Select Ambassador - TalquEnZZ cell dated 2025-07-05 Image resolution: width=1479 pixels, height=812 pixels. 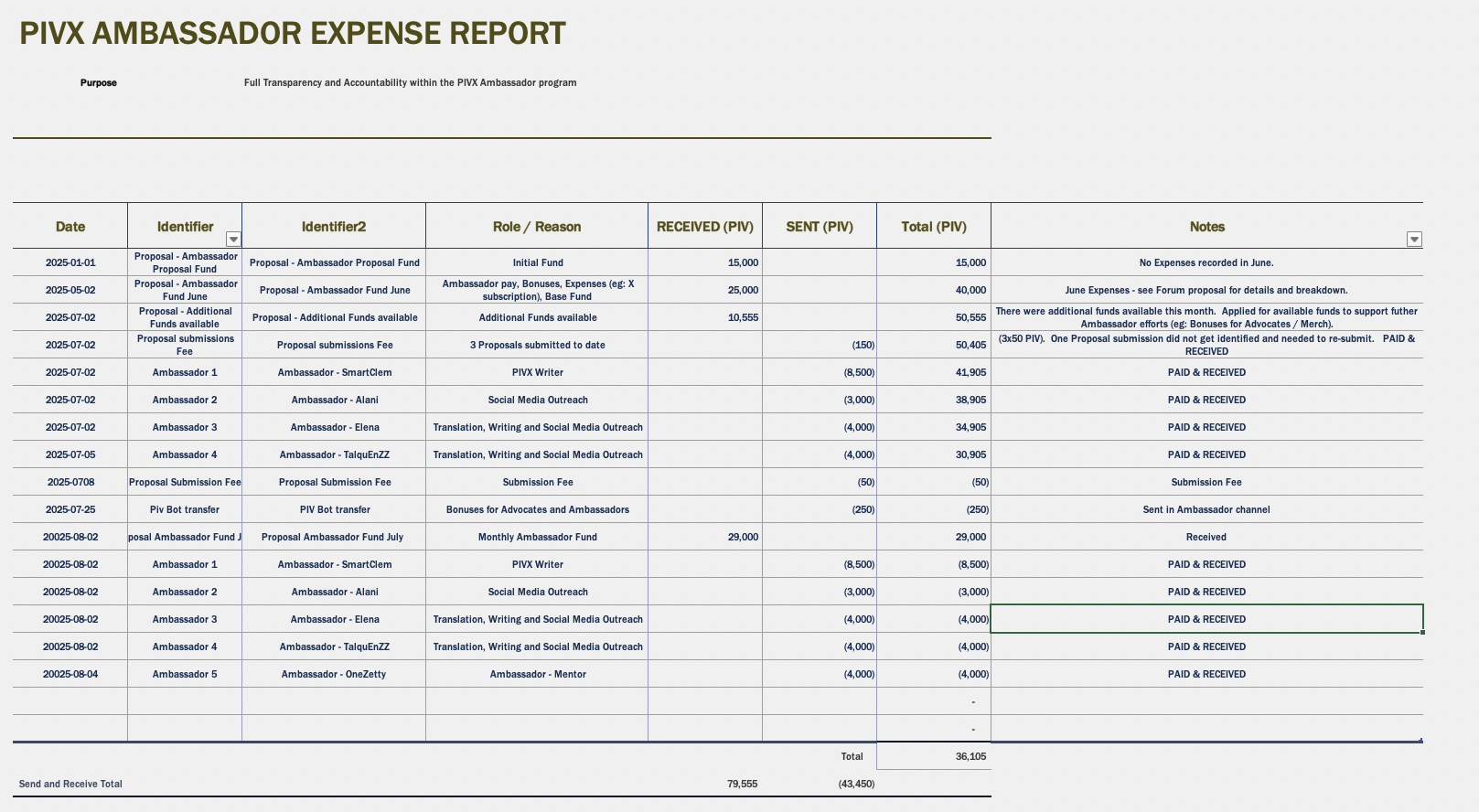point(334,454)
